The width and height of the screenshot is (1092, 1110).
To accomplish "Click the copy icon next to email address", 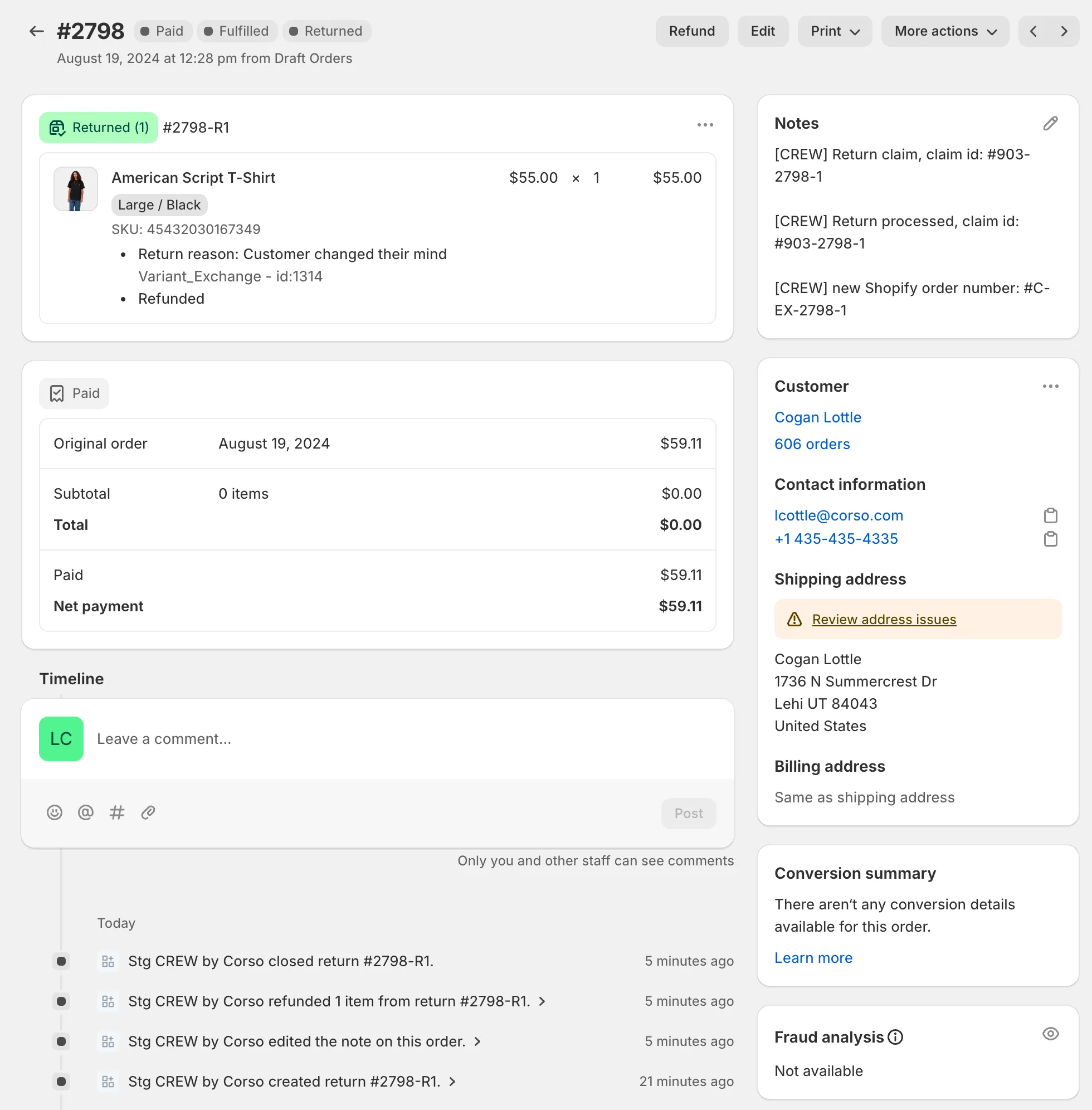I will click(1050, 516).
